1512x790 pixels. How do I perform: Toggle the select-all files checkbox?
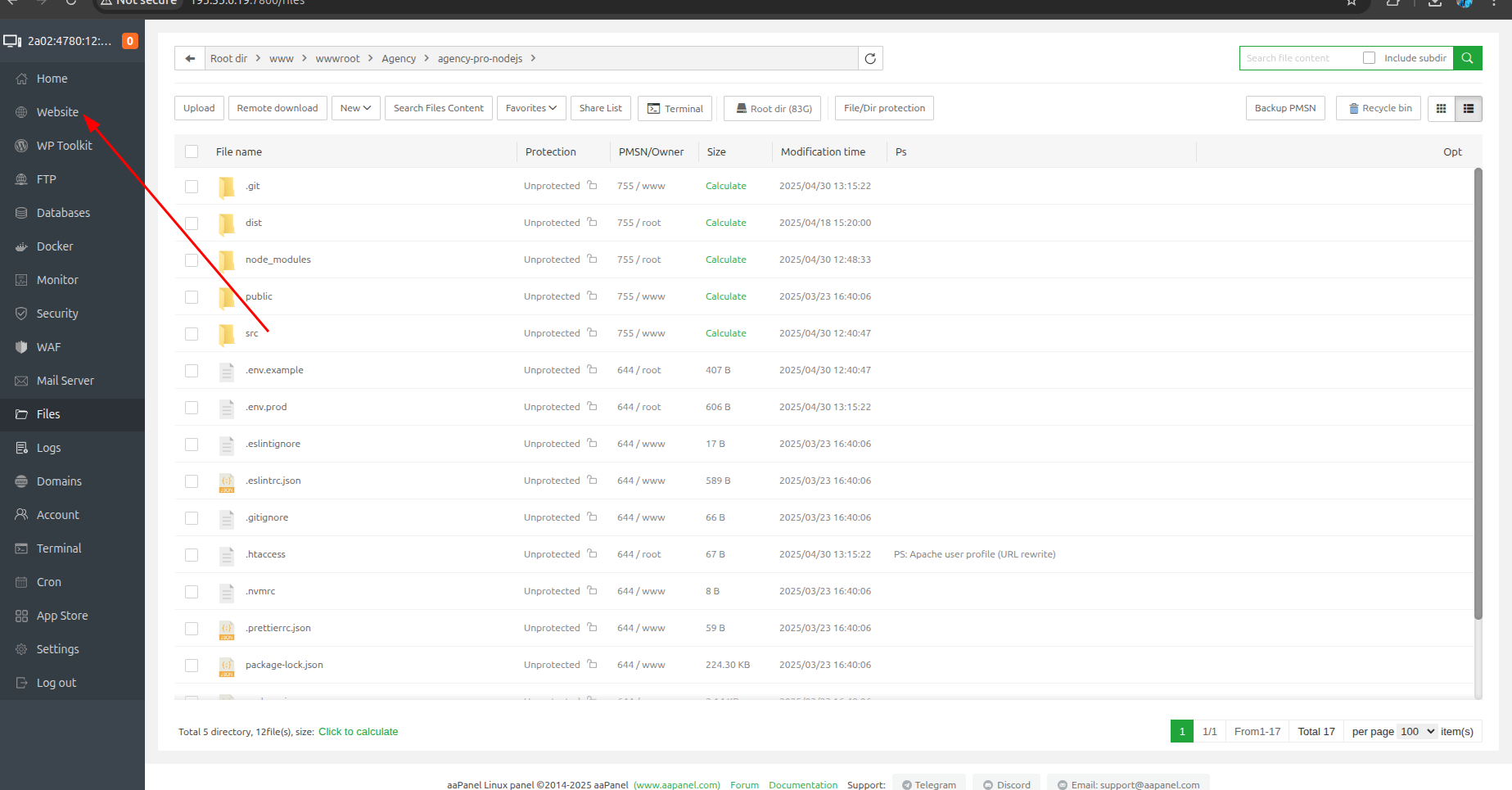coord(192,151)
